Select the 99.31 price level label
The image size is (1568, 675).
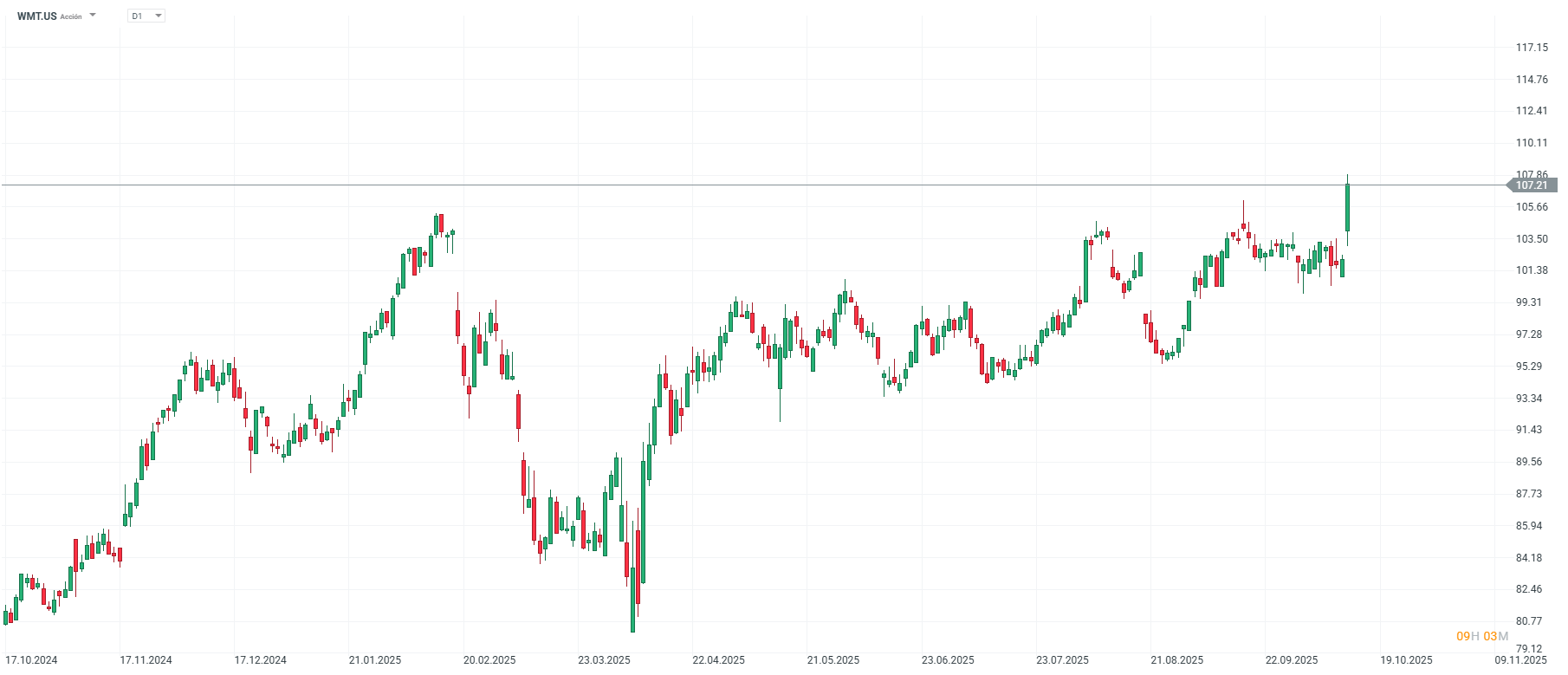[1529, 302]
